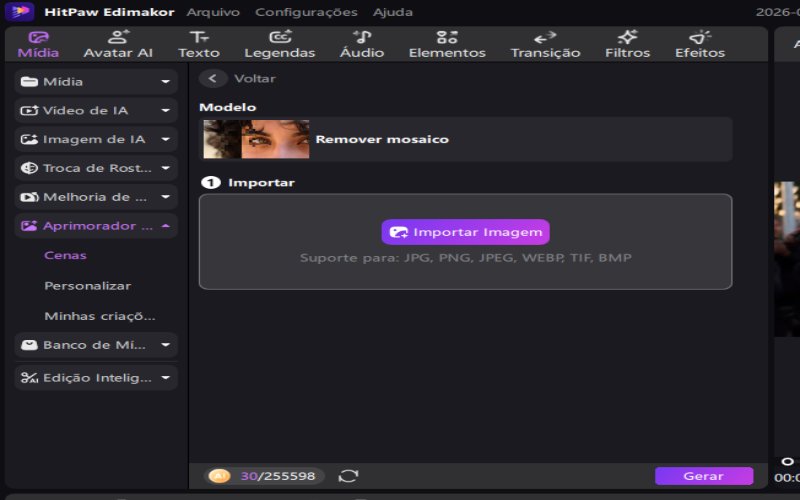This screenshot has width=800, height=500.
Task: Select the Cenas sub-item
Action: click(65, 255)
